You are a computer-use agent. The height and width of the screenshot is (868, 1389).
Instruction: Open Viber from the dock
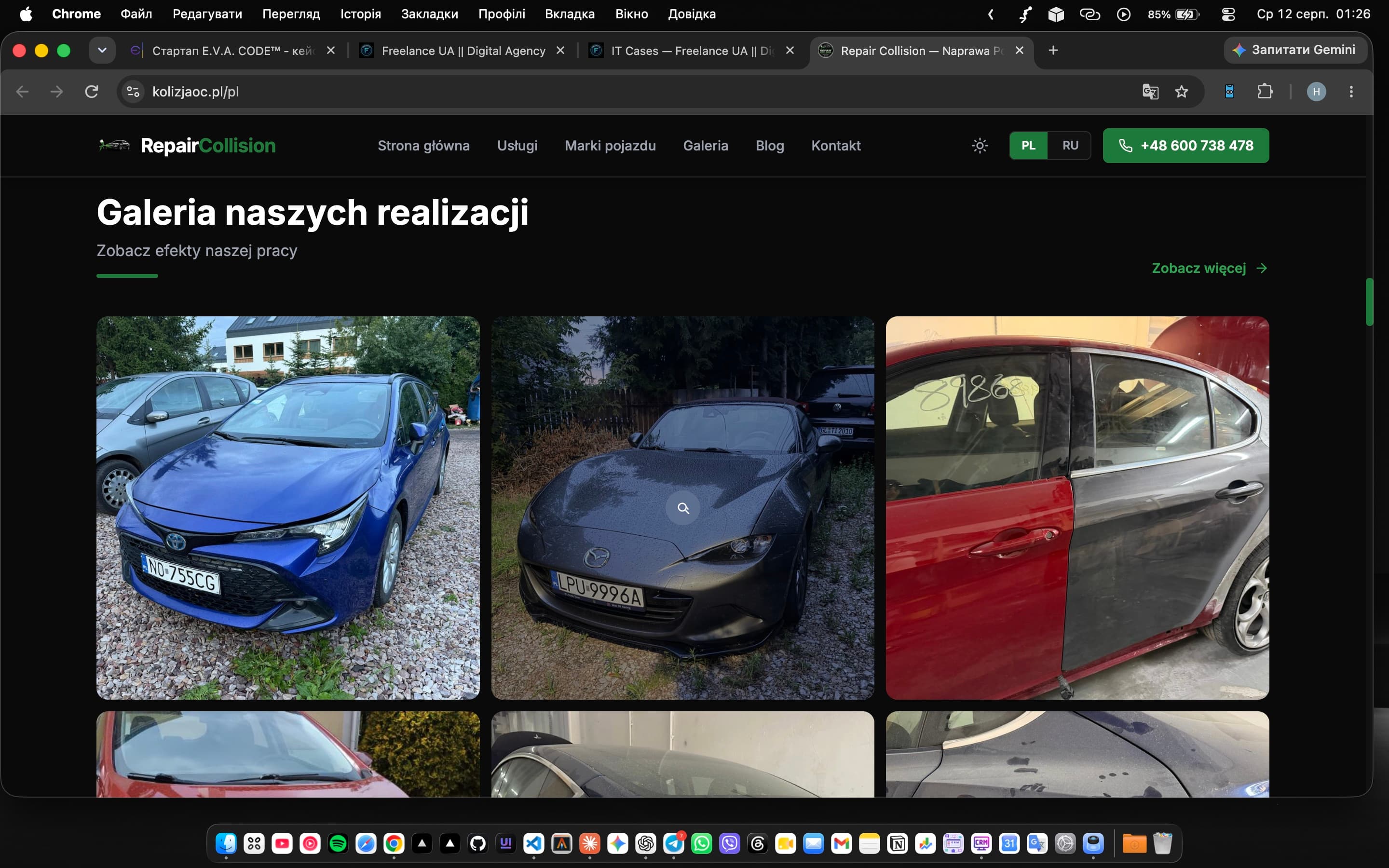pos(730,843)
